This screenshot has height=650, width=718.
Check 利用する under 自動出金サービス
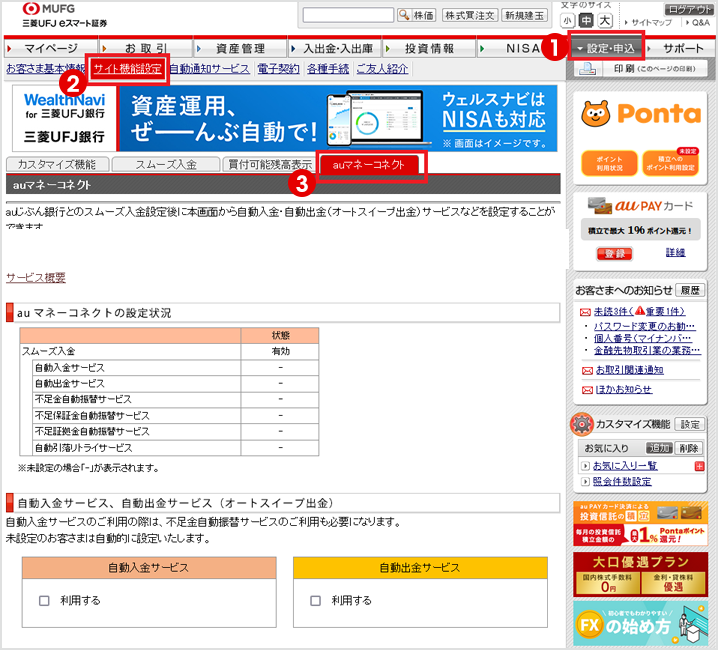pyautogui.click(x=316, y=601)
